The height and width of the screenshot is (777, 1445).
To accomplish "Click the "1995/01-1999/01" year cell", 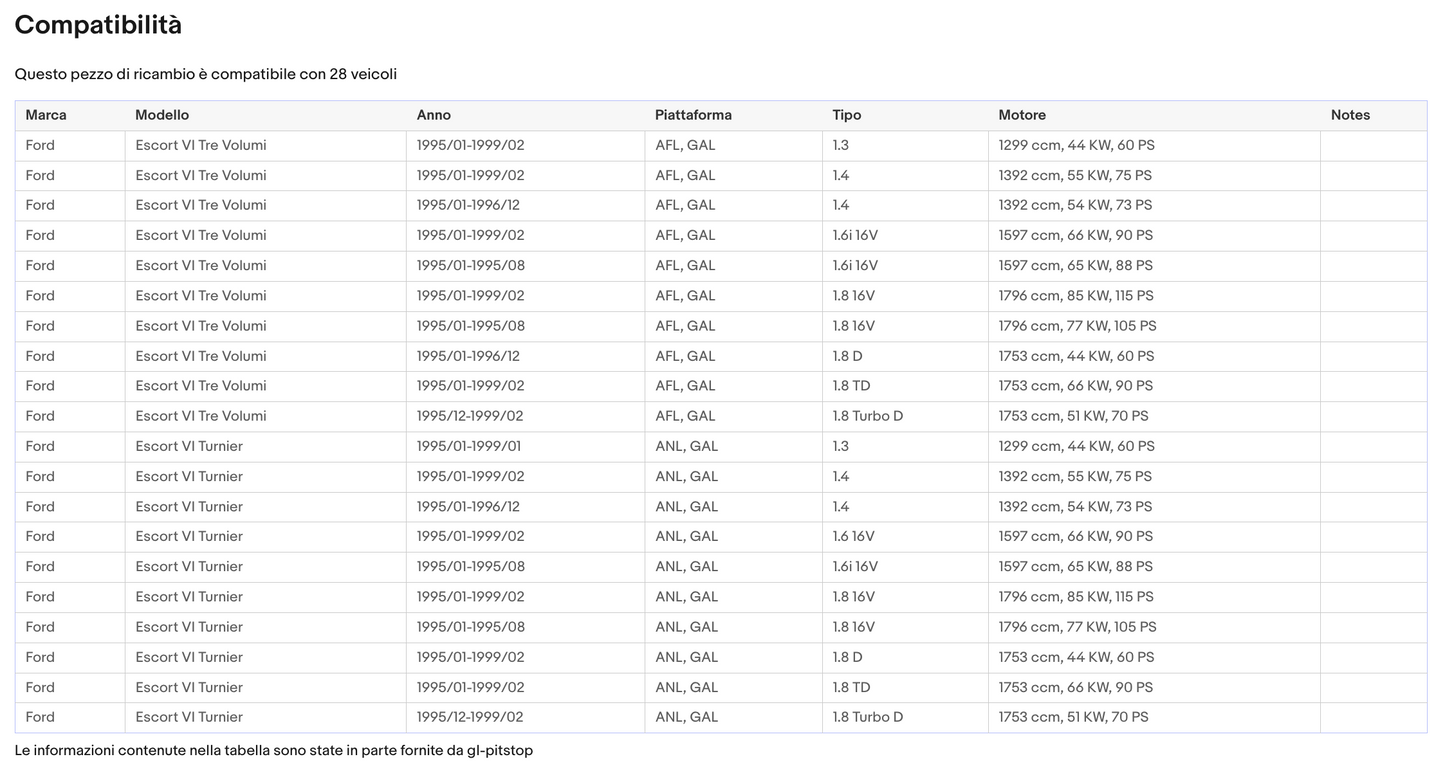I will 469,446.
